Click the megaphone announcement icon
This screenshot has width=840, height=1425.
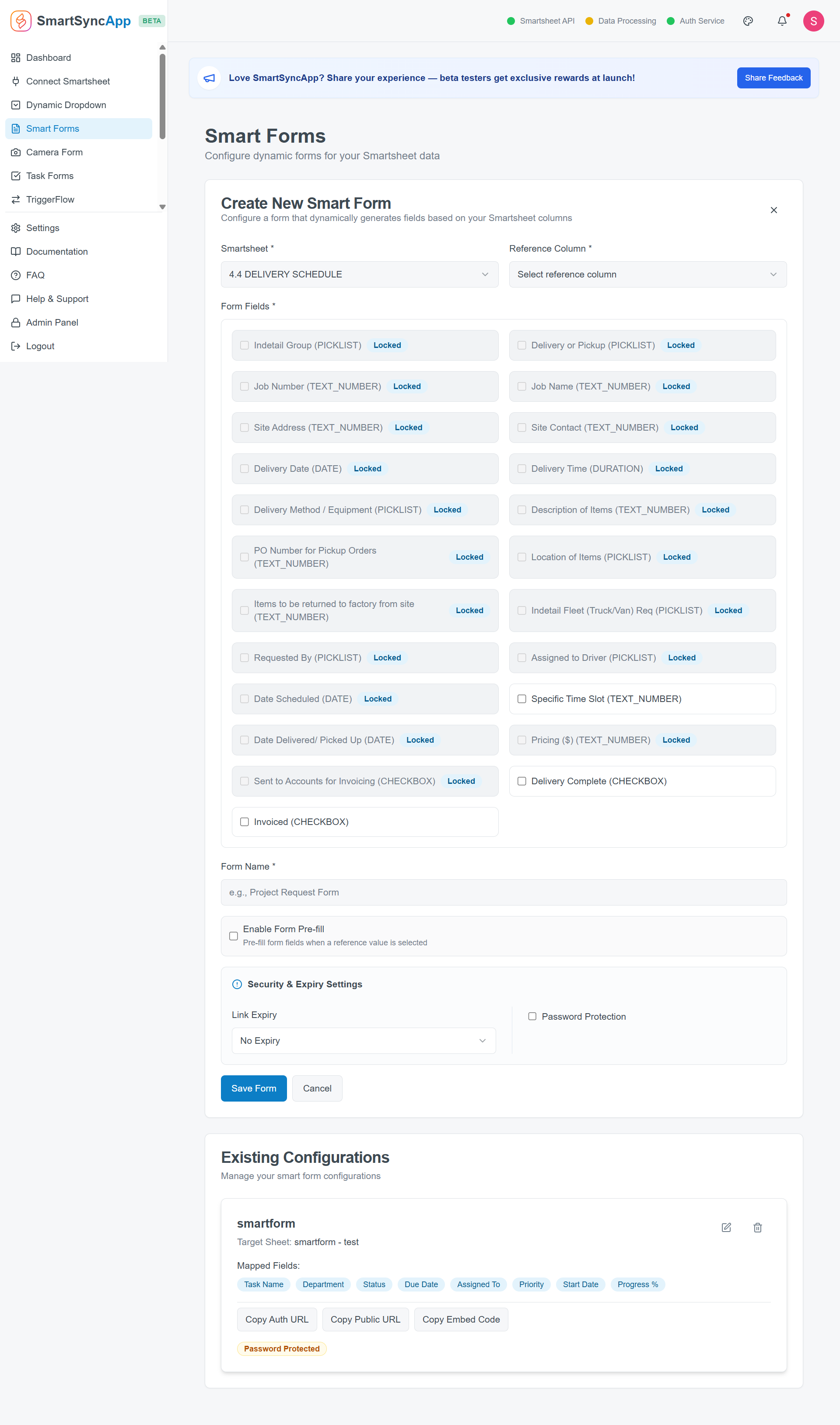(x=210, y=78)
